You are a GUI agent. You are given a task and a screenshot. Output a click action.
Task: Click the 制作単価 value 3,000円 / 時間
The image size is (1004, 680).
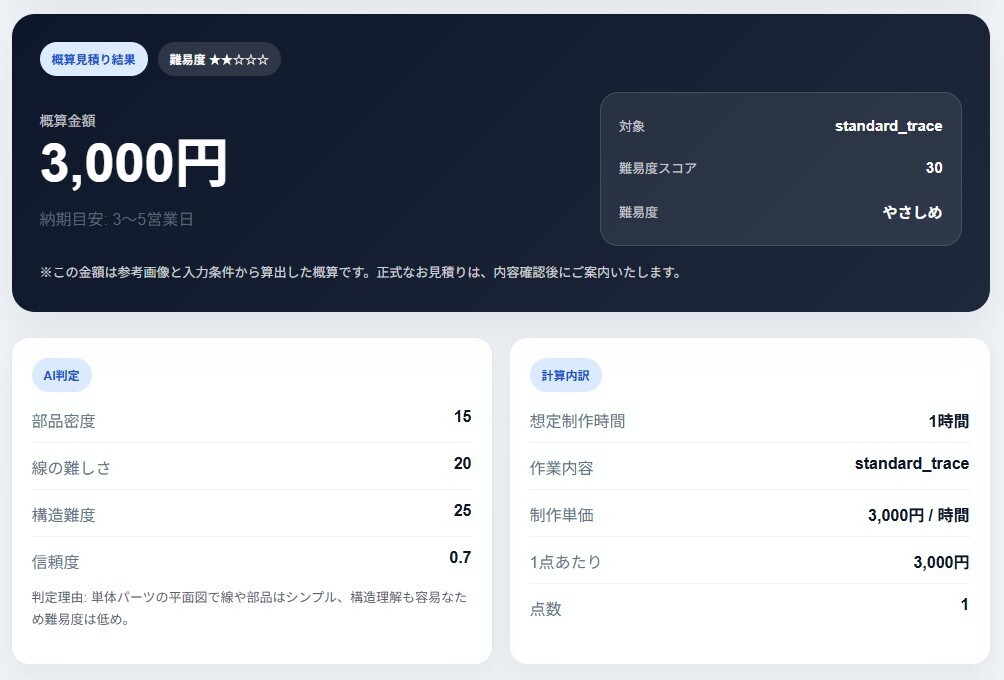(918, 515)
